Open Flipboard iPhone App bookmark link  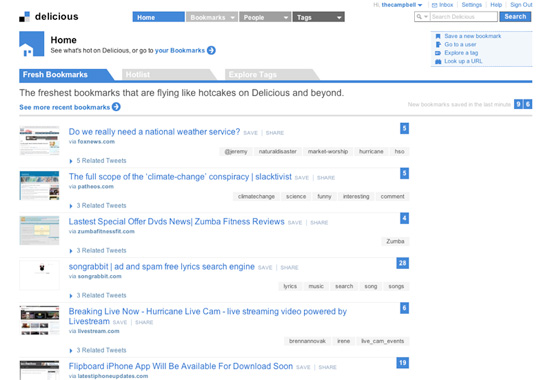point(181,366)
